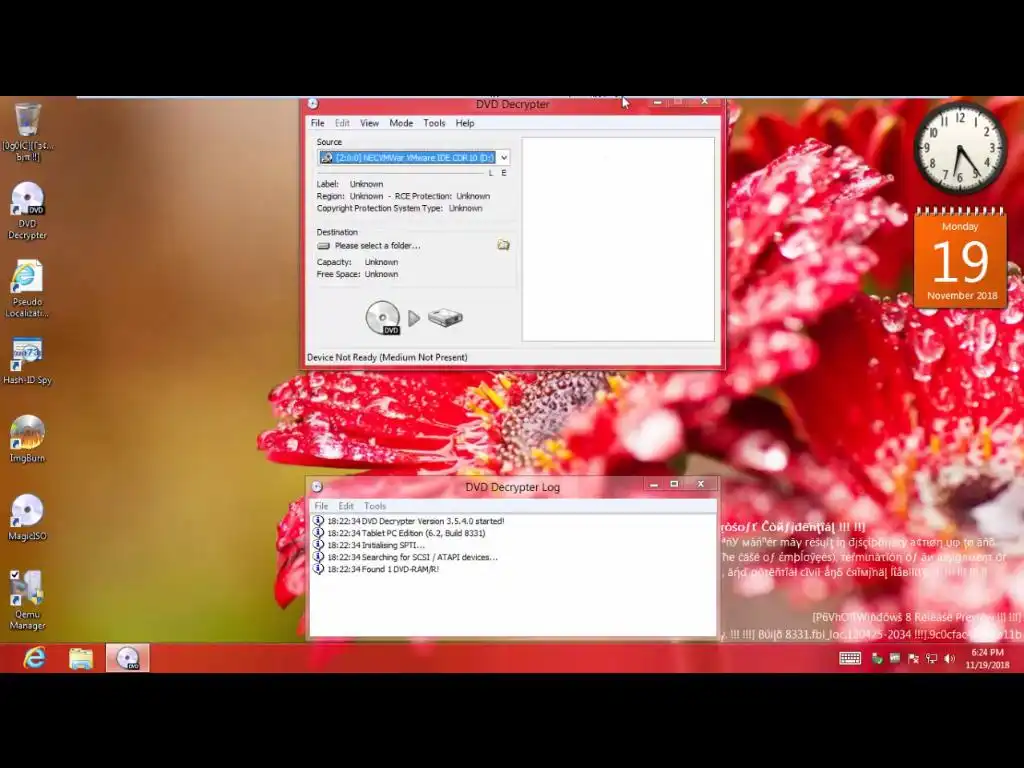This screenshot has width=1024, height=768.
Task: Click the volume speaker tray icon
Action: (x=950, y=658)
